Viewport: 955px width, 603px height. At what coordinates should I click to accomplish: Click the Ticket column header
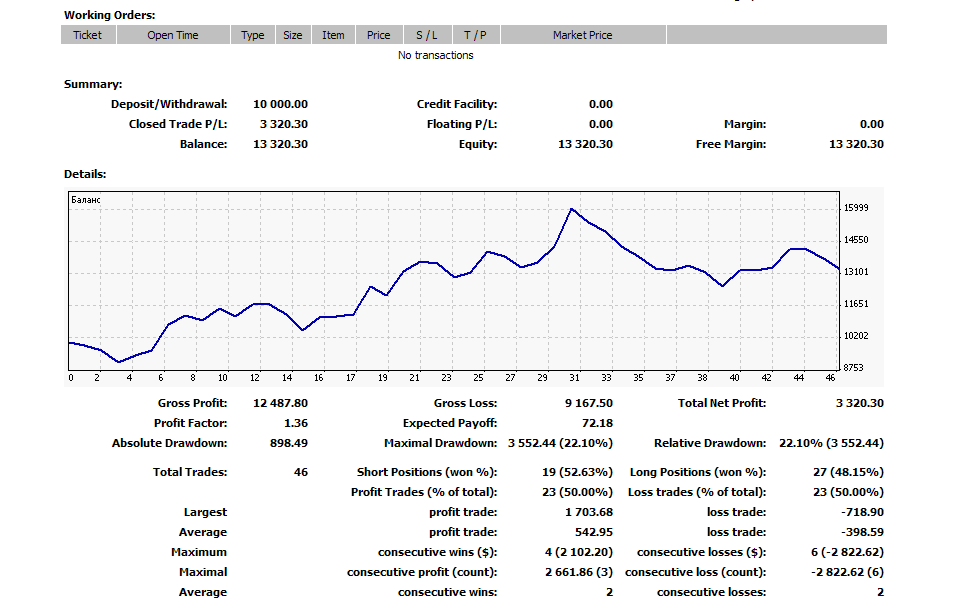coord(88,35)
